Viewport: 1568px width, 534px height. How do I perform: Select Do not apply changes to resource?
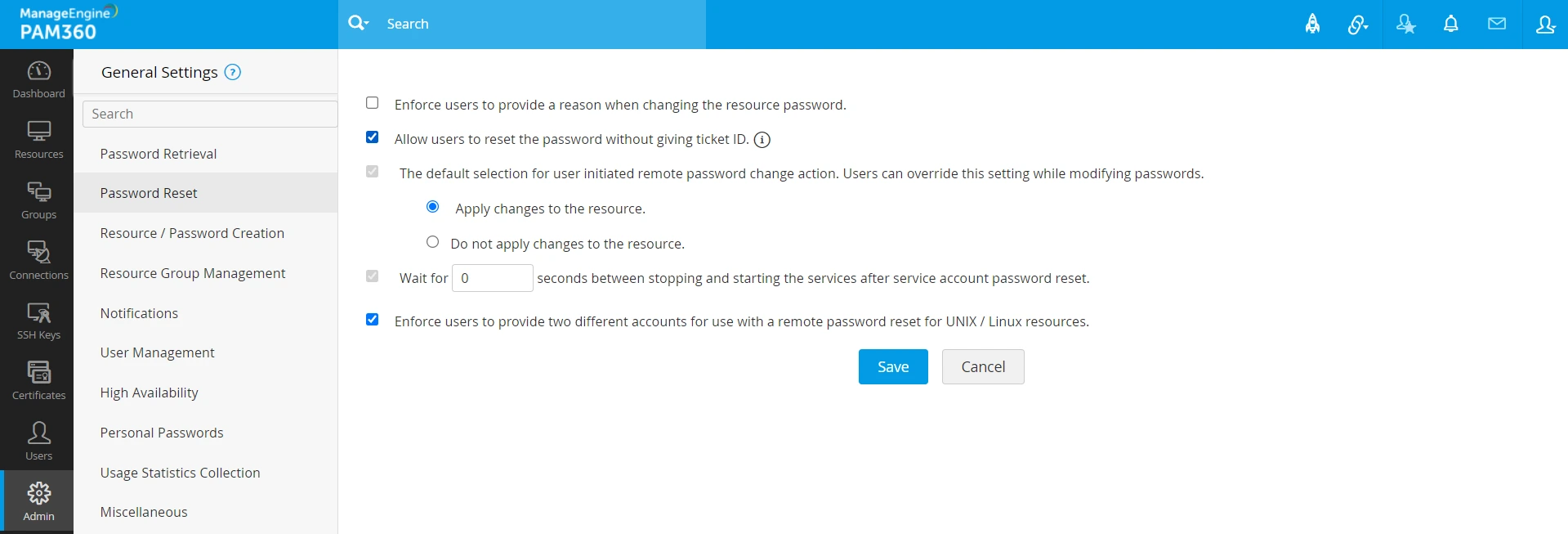[x=432, y=241]
